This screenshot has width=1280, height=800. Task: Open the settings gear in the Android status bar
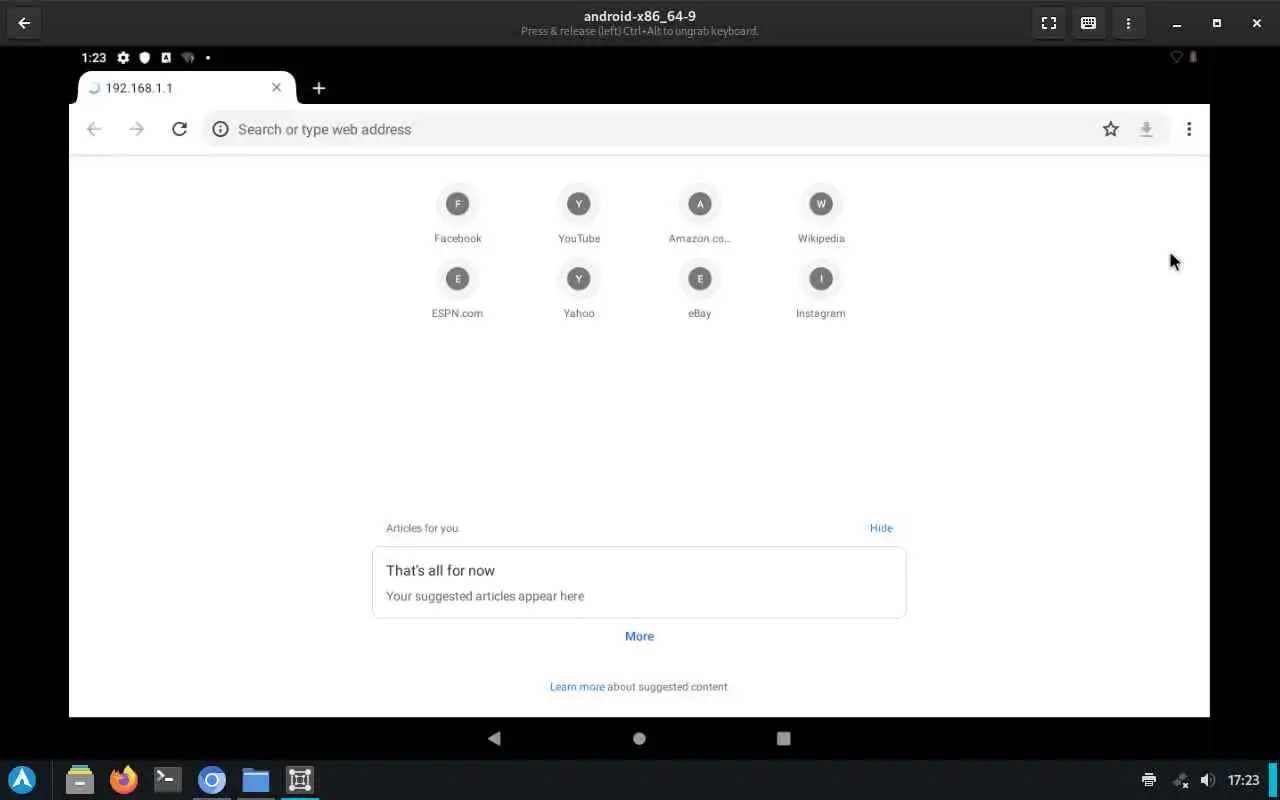pos(123,58)
